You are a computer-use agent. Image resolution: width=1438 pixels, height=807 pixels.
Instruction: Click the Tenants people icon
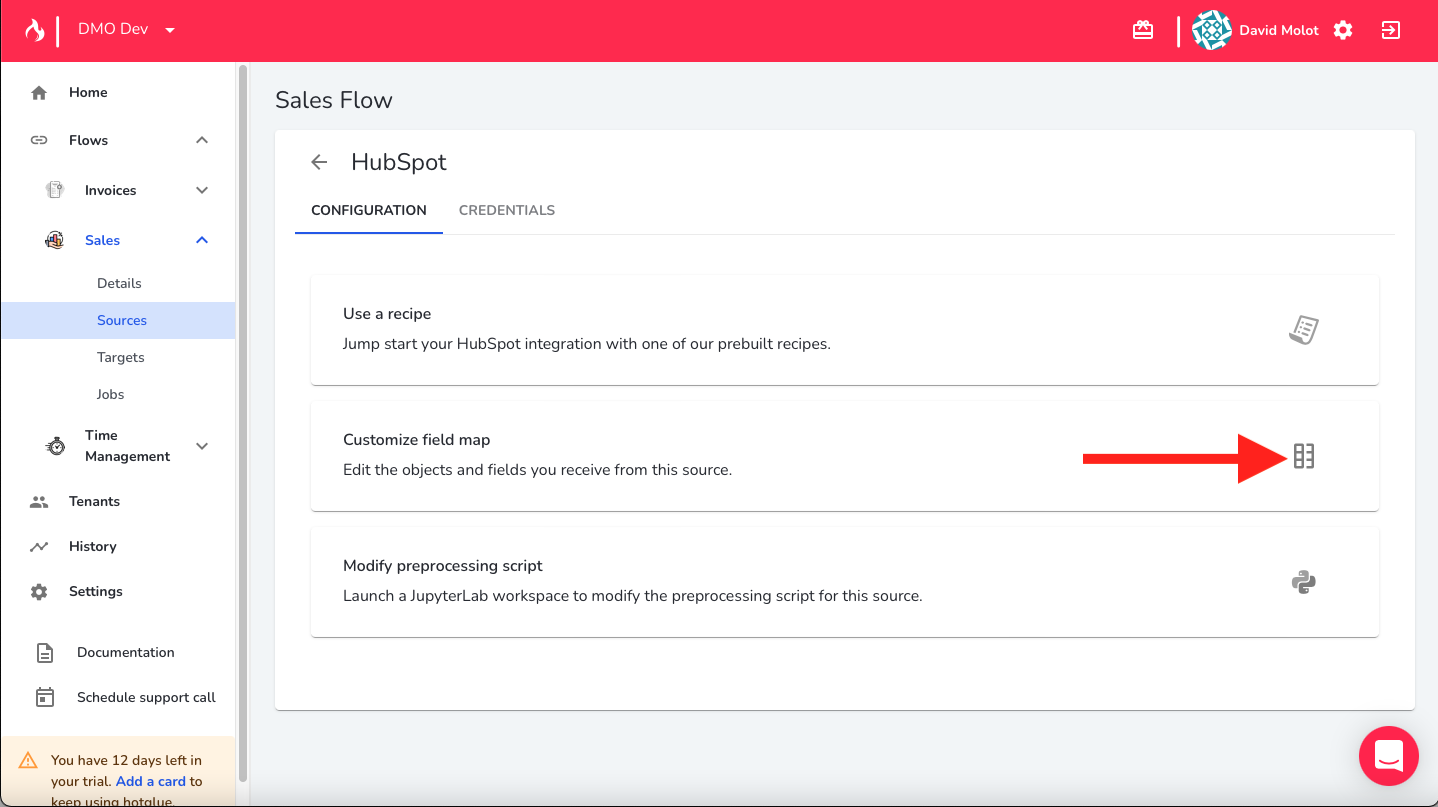39,502
